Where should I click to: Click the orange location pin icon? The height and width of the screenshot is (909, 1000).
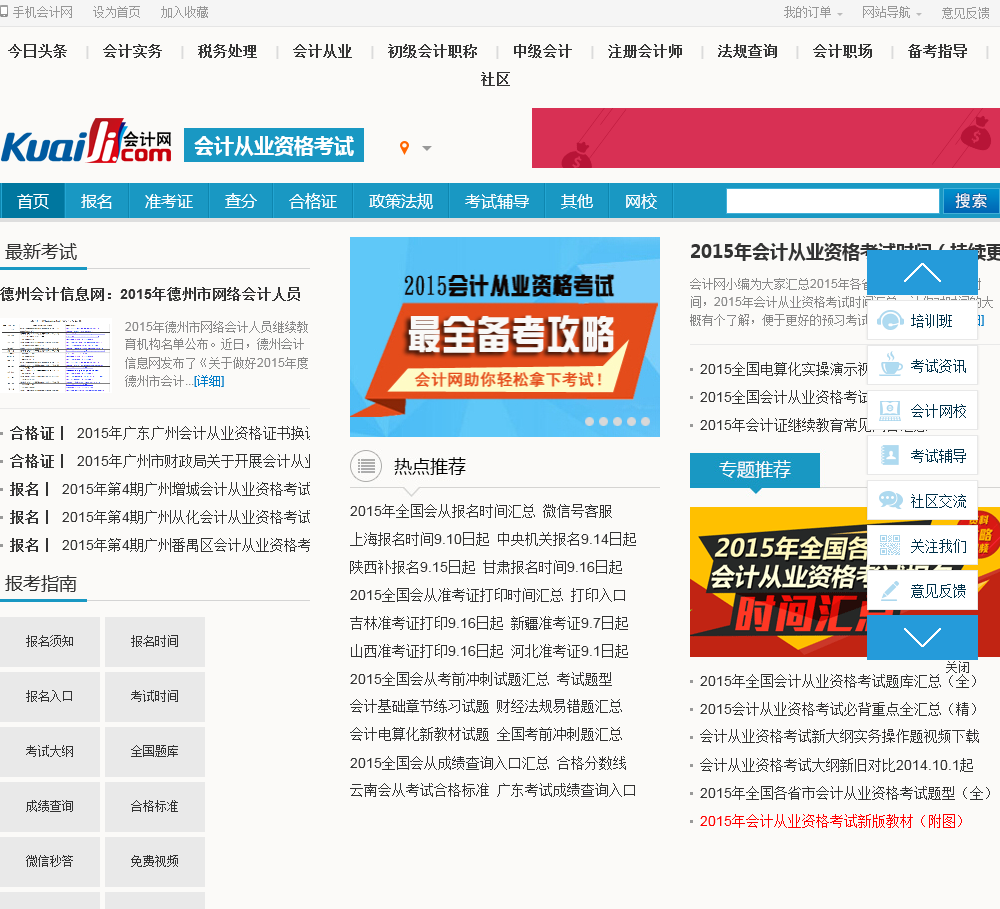point(404,148)
